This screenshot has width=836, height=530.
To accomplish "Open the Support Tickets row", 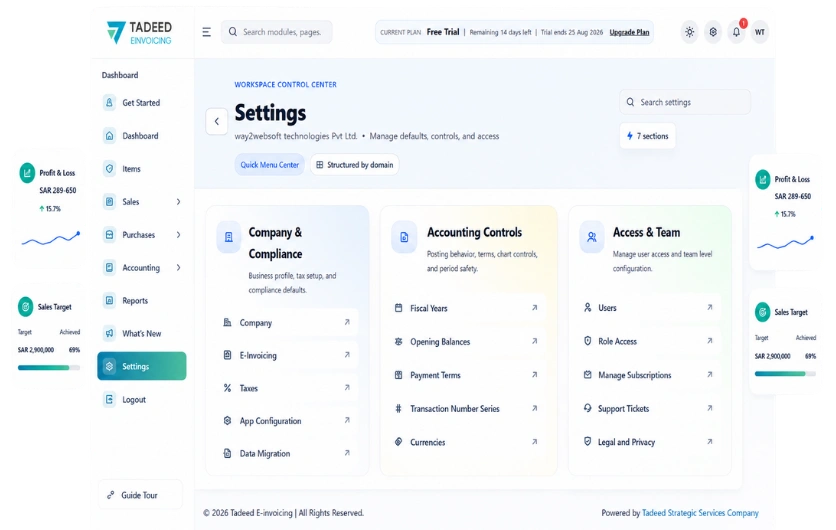I will click(649, 409).
